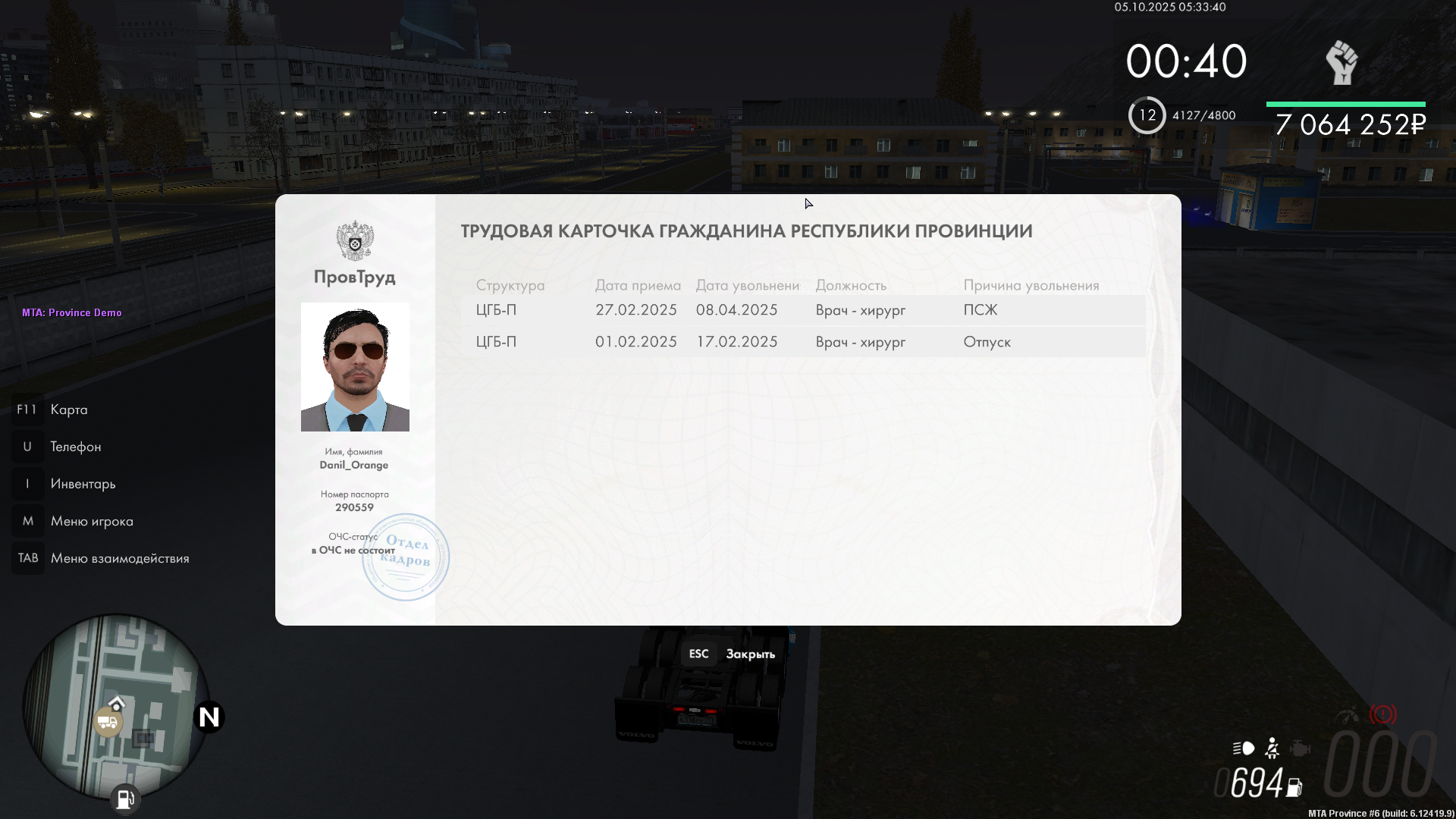Click the red handbrake warning icon
1456x819 pixels.
(x=1382, y=714)
